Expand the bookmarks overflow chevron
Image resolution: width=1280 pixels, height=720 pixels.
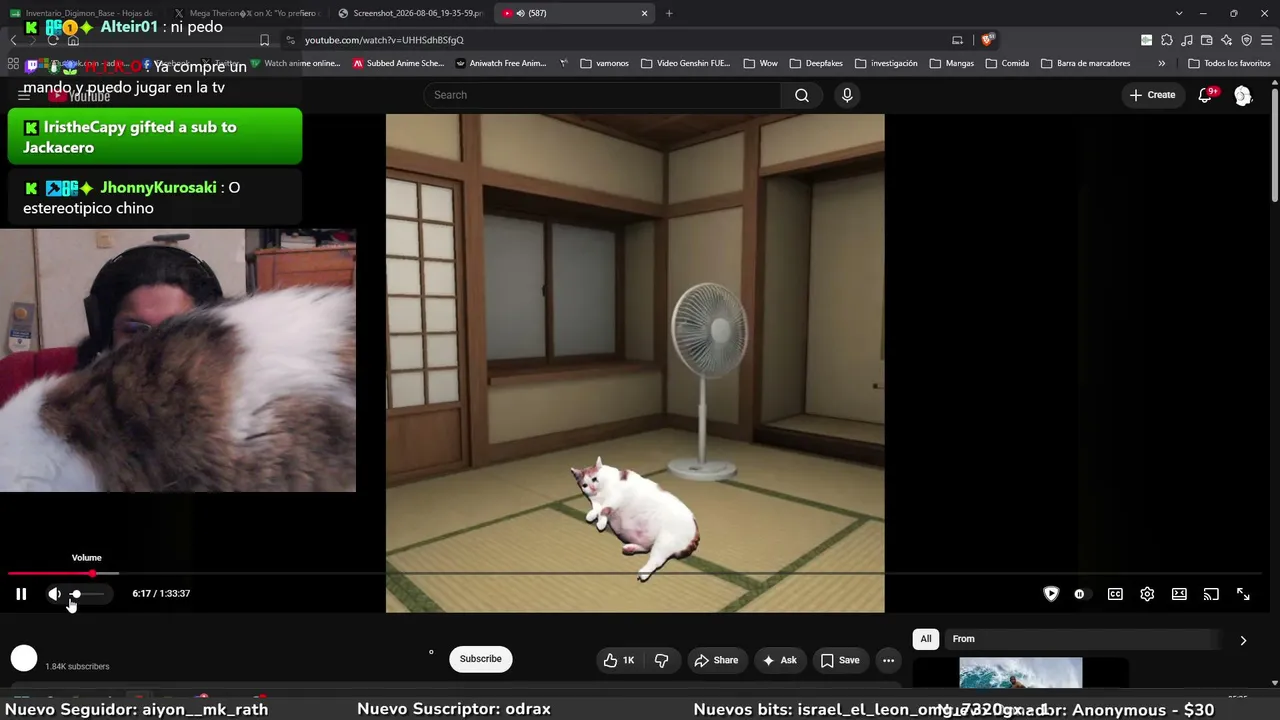tap(1161, 63)
